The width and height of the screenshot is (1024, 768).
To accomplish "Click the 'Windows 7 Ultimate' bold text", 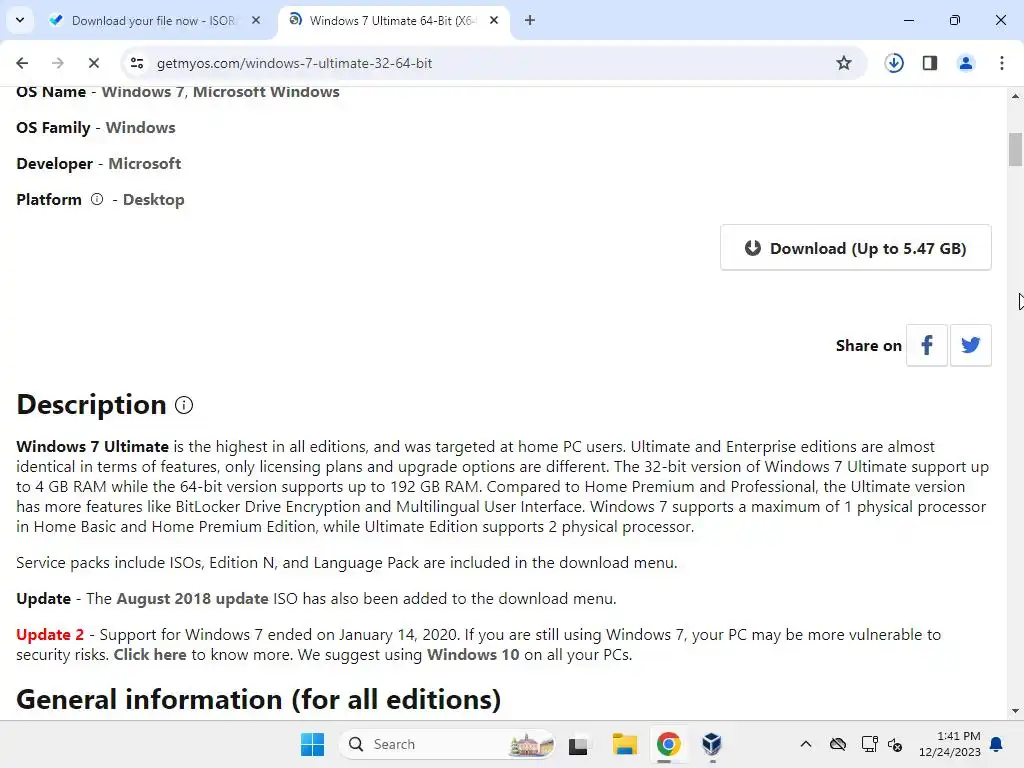I will [x=92, y=447].
